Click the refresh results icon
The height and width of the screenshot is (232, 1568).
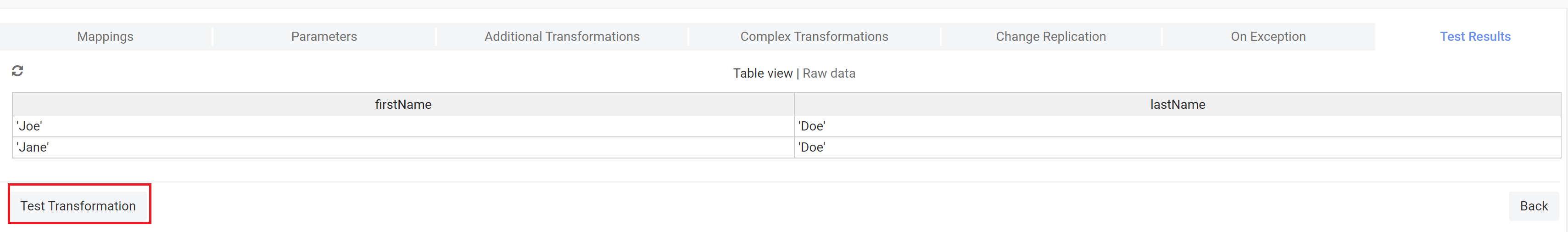click(17, 71)
